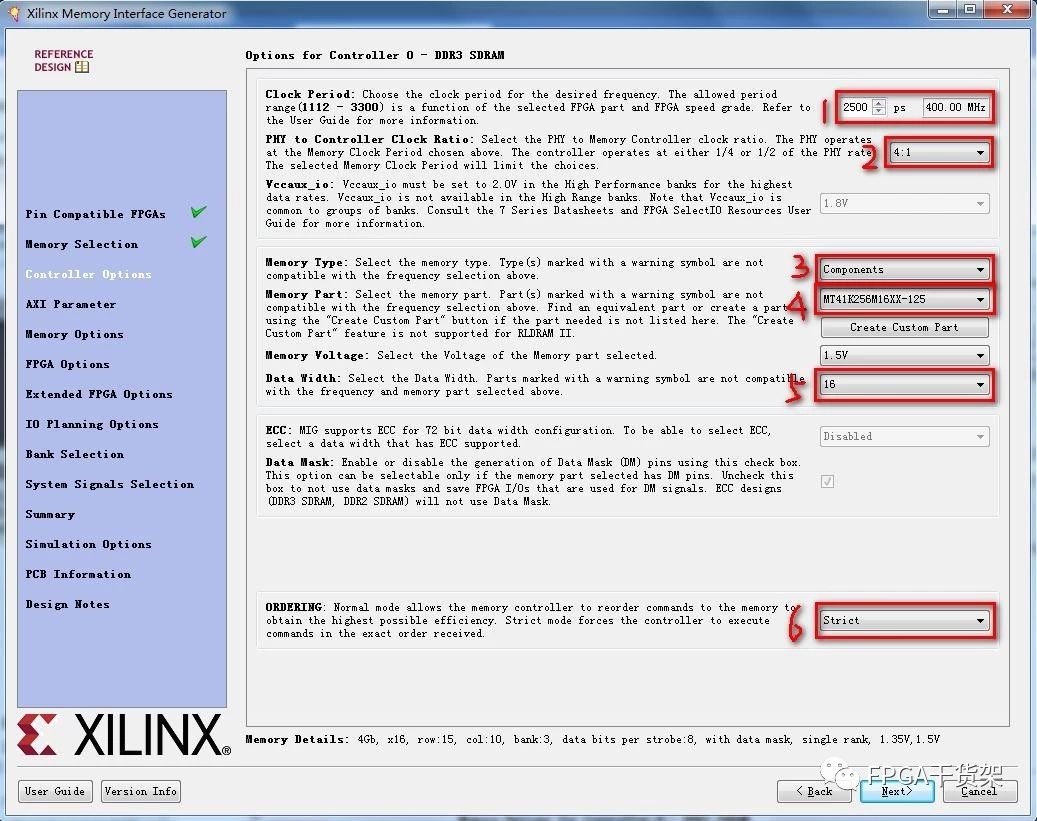
Task: Click the Xilinx Memory Interface Generator title icon
Action: [x=13, y=13]
